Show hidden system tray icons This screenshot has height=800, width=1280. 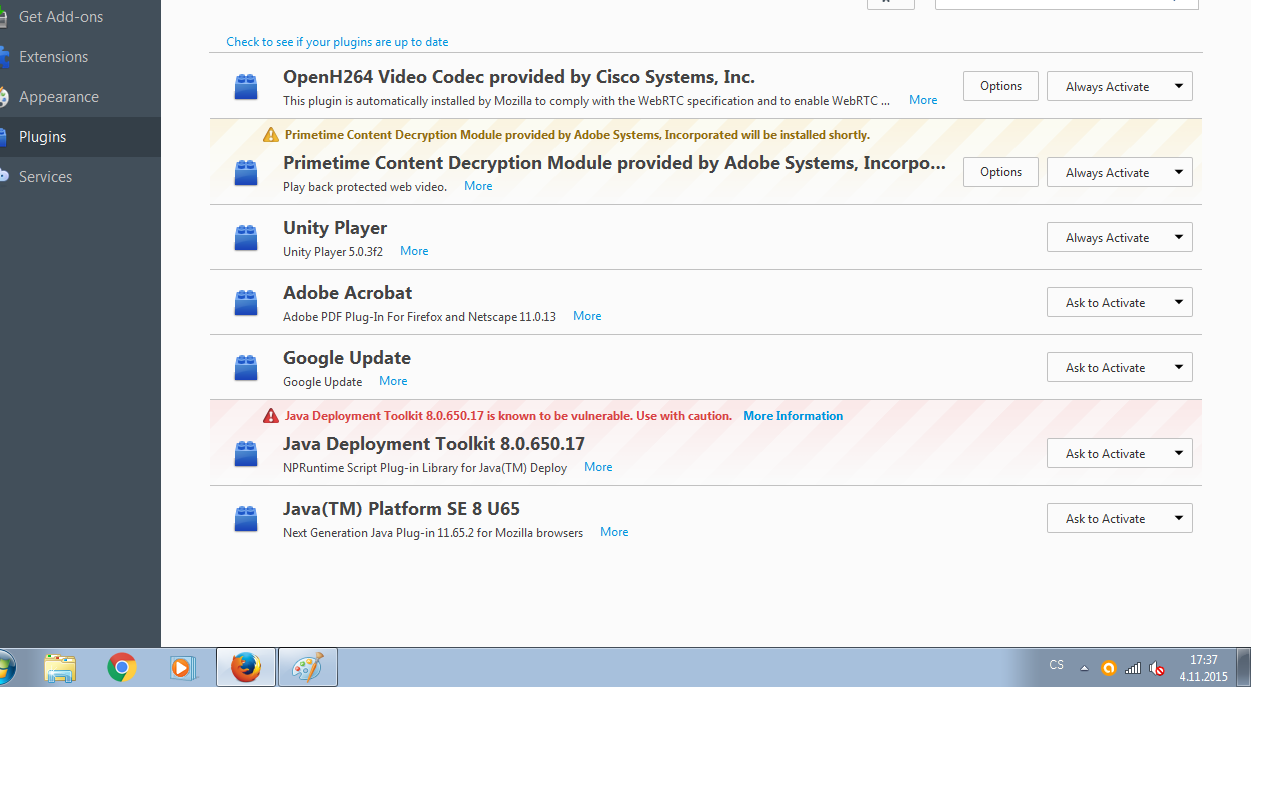tap(1084, 668)
